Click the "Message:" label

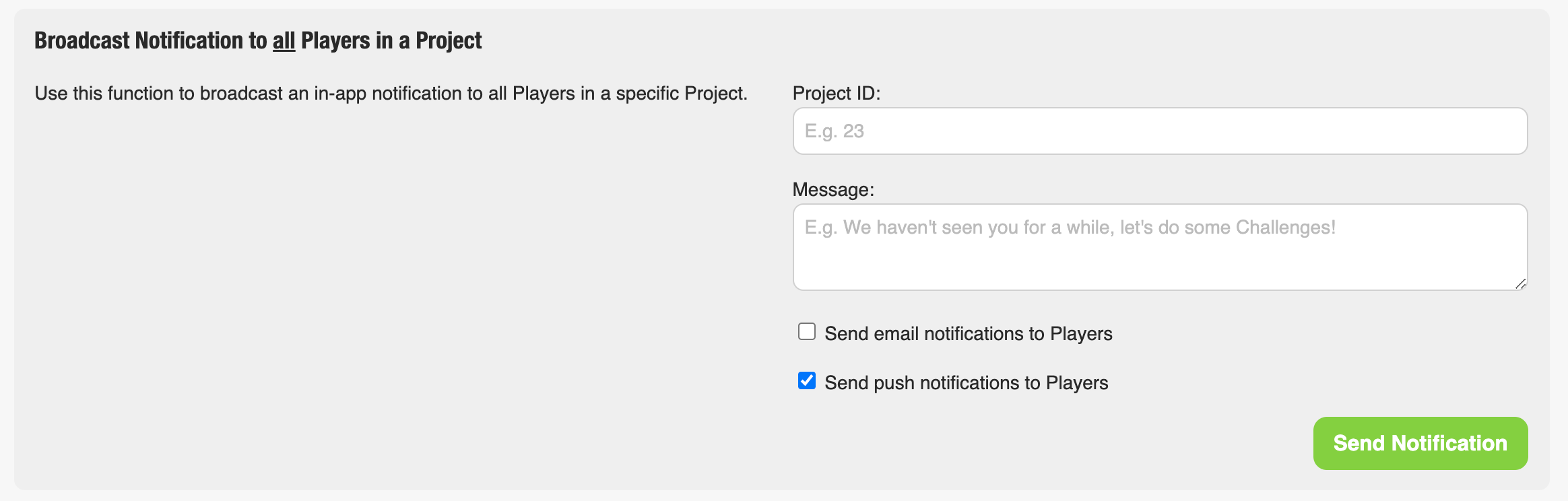[x=833, y=189]
